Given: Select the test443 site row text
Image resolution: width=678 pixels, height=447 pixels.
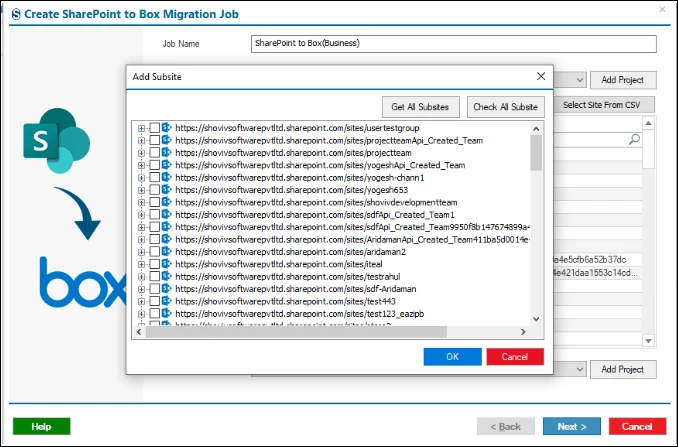Looking at the screenshot, I should pos(285,301).
